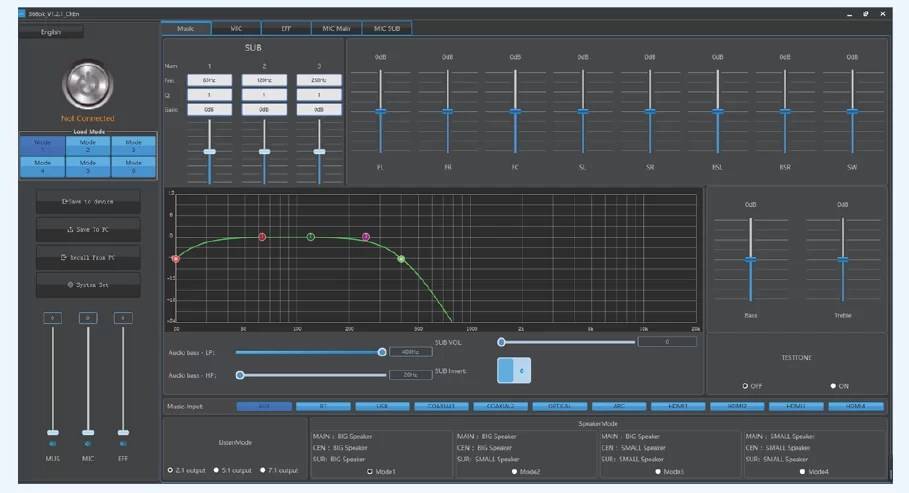Toggle the SUB Invert switch
Screen dimensions: 909x493
click(x=514, y=371)
